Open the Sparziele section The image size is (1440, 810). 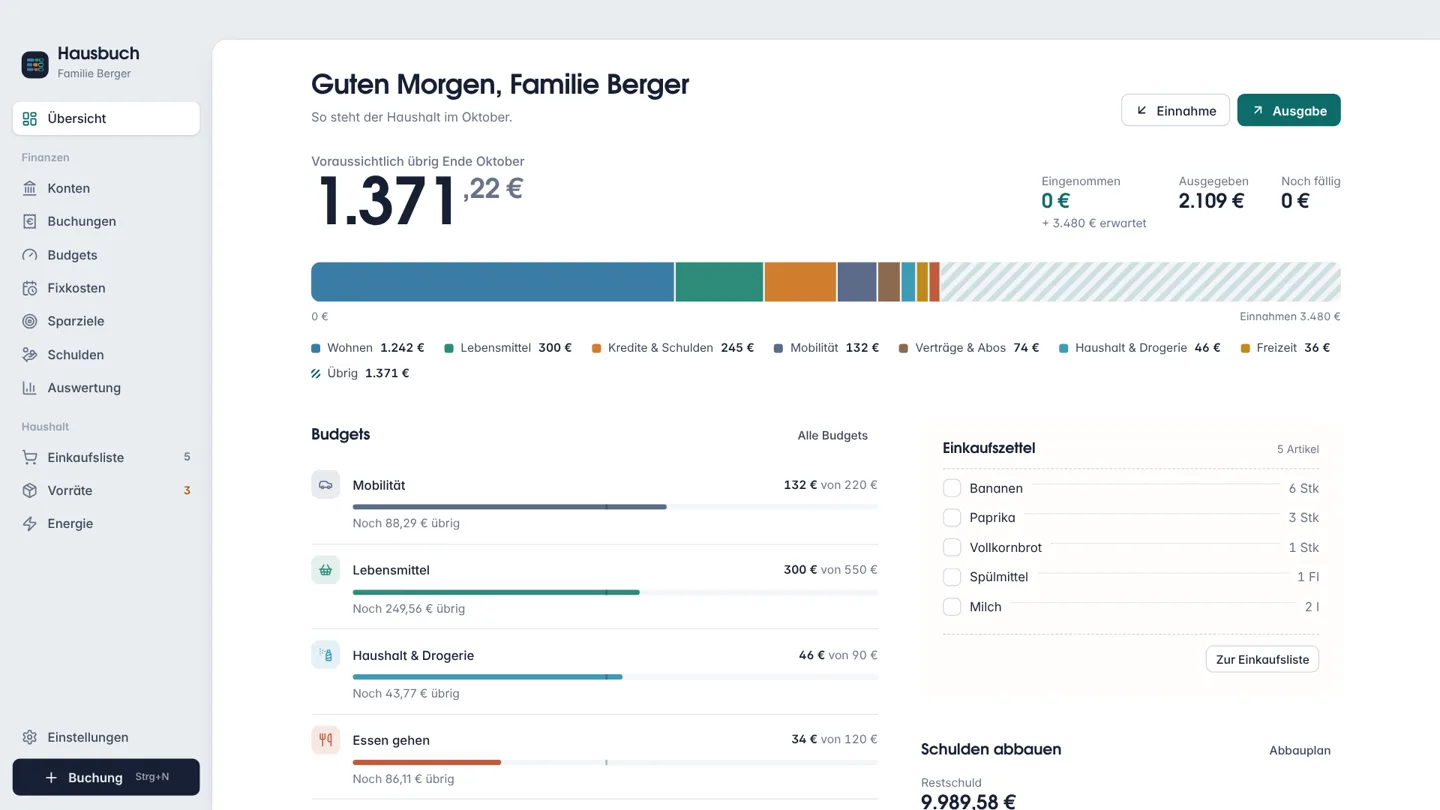point(106,321)
